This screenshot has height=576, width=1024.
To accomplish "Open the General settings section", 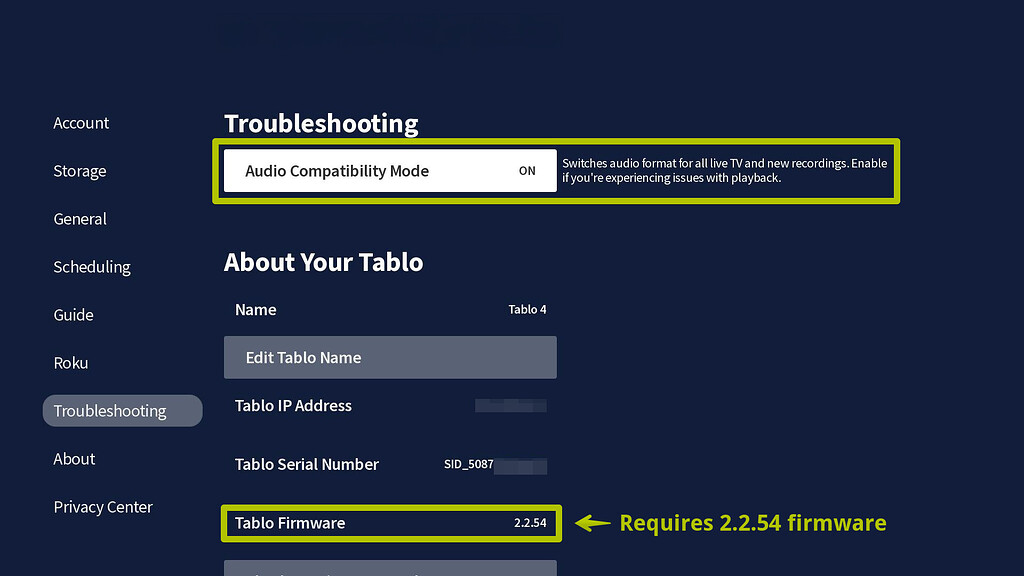I will pyautogui.click(x=80, y=219).
